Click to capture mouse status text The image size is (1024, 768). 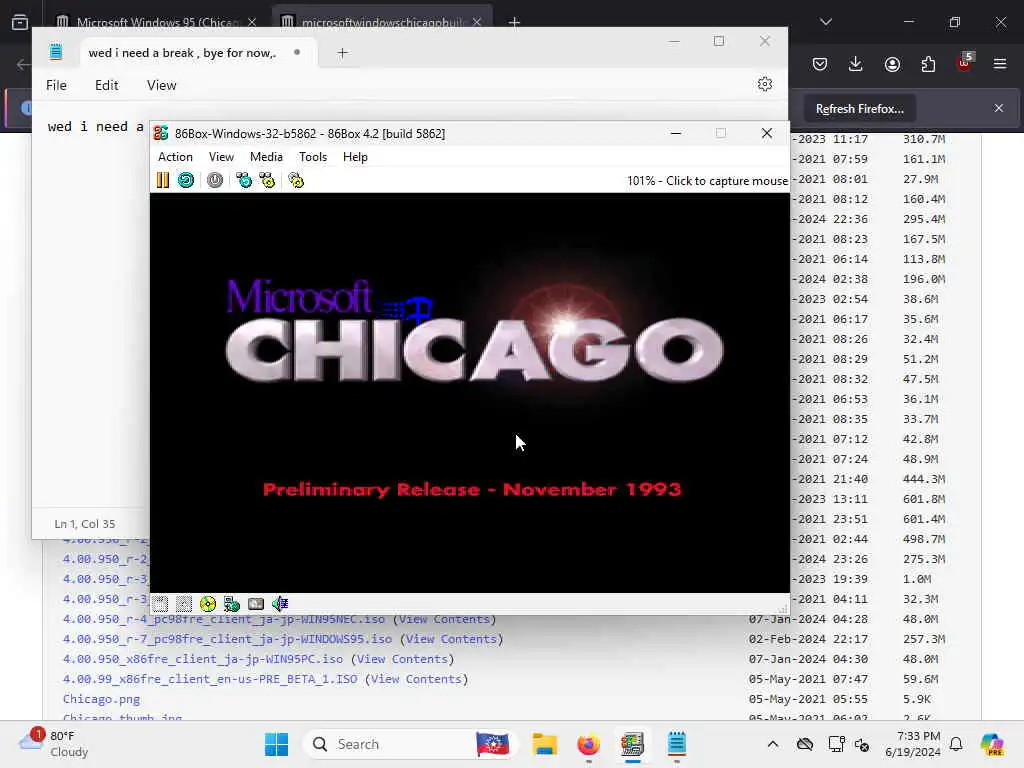707,181
